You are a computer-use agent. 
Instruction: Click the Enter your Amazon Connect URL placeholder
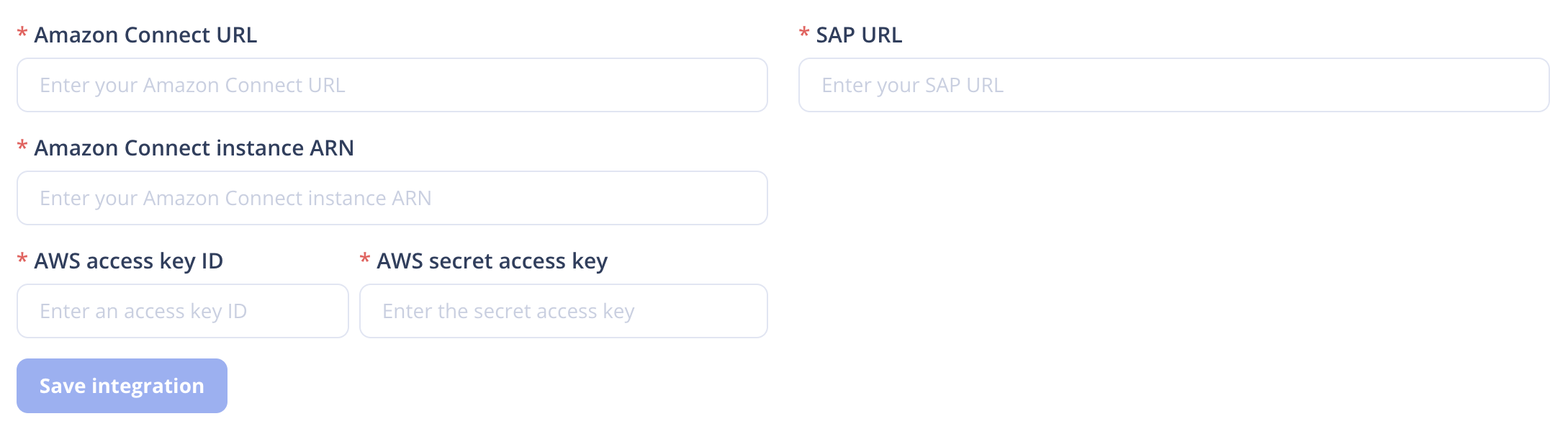193,84
